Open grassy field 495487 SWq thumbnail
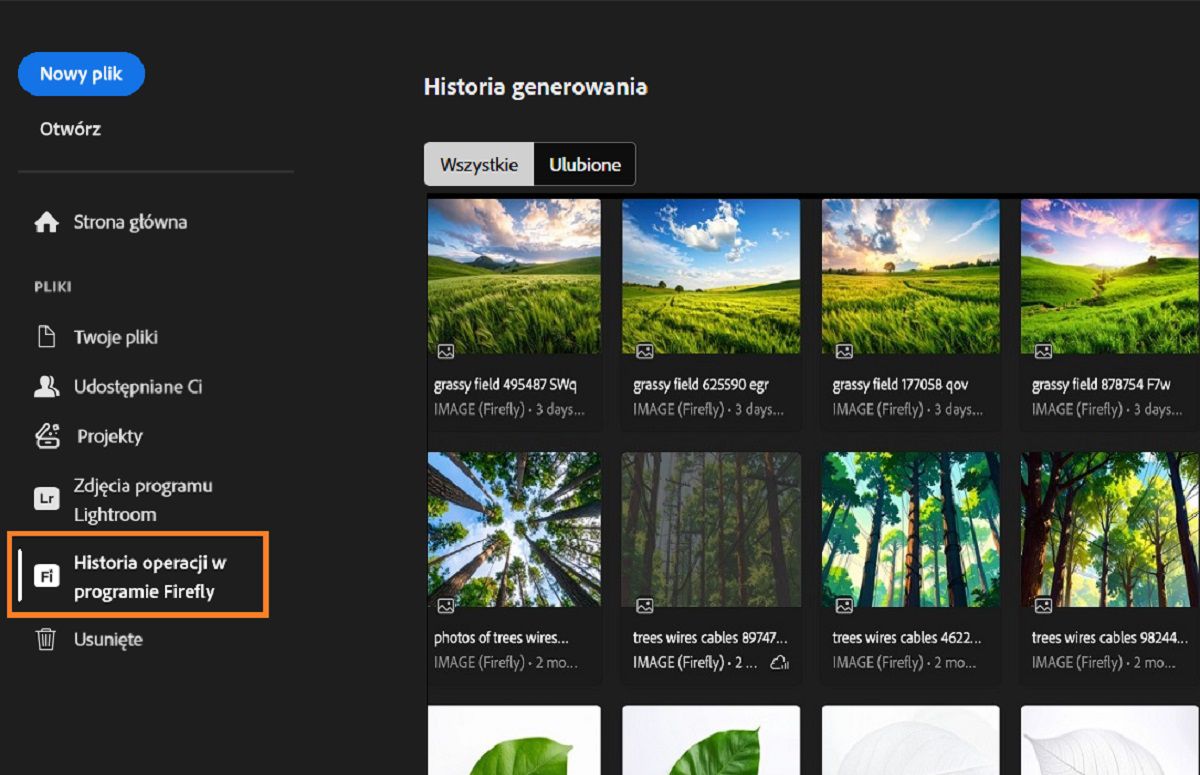This screenshot has width=1200, height=775. 514,276
